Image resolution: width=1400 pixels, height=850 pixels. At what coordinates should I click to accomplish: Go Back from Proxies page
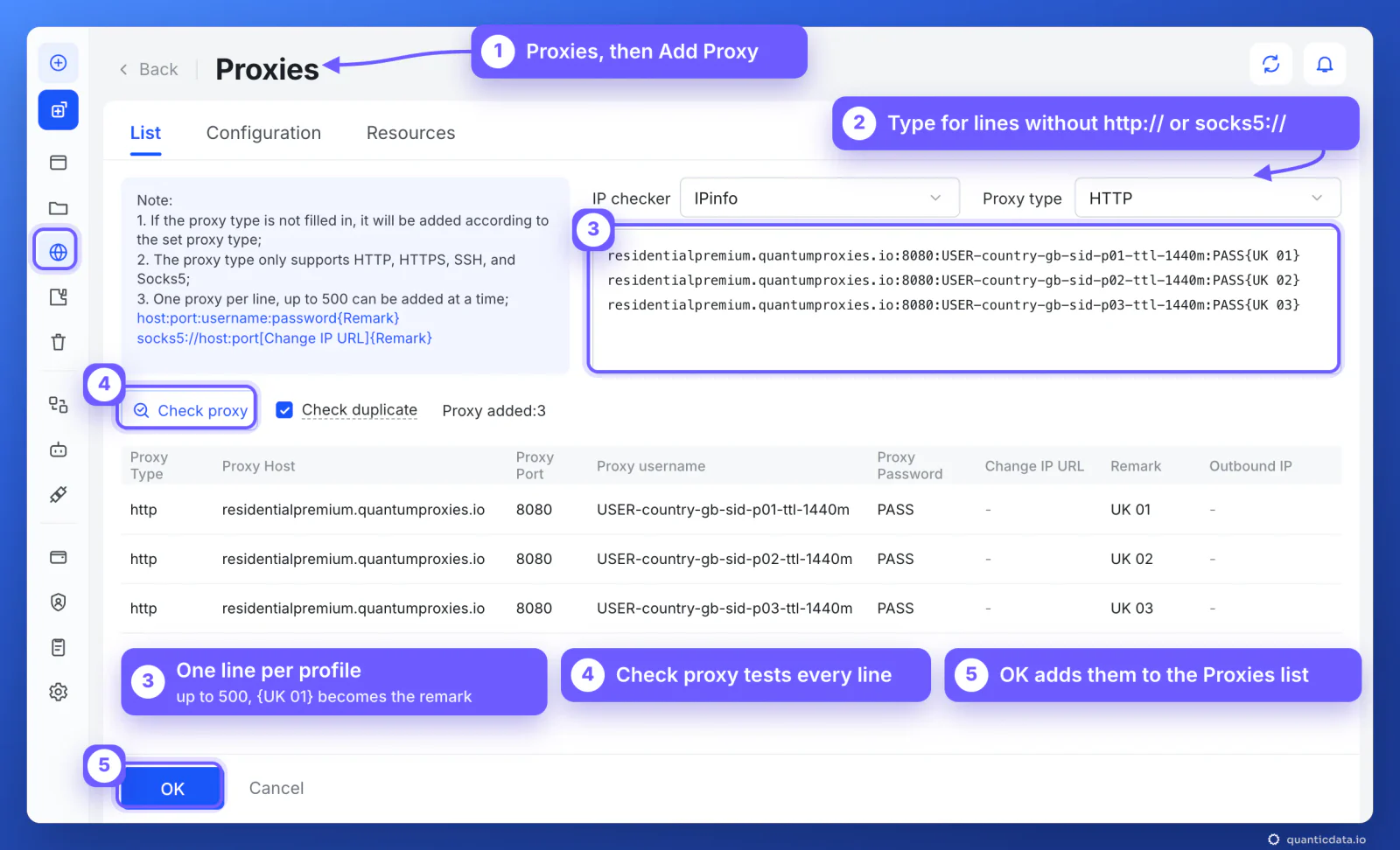point(149,69)
